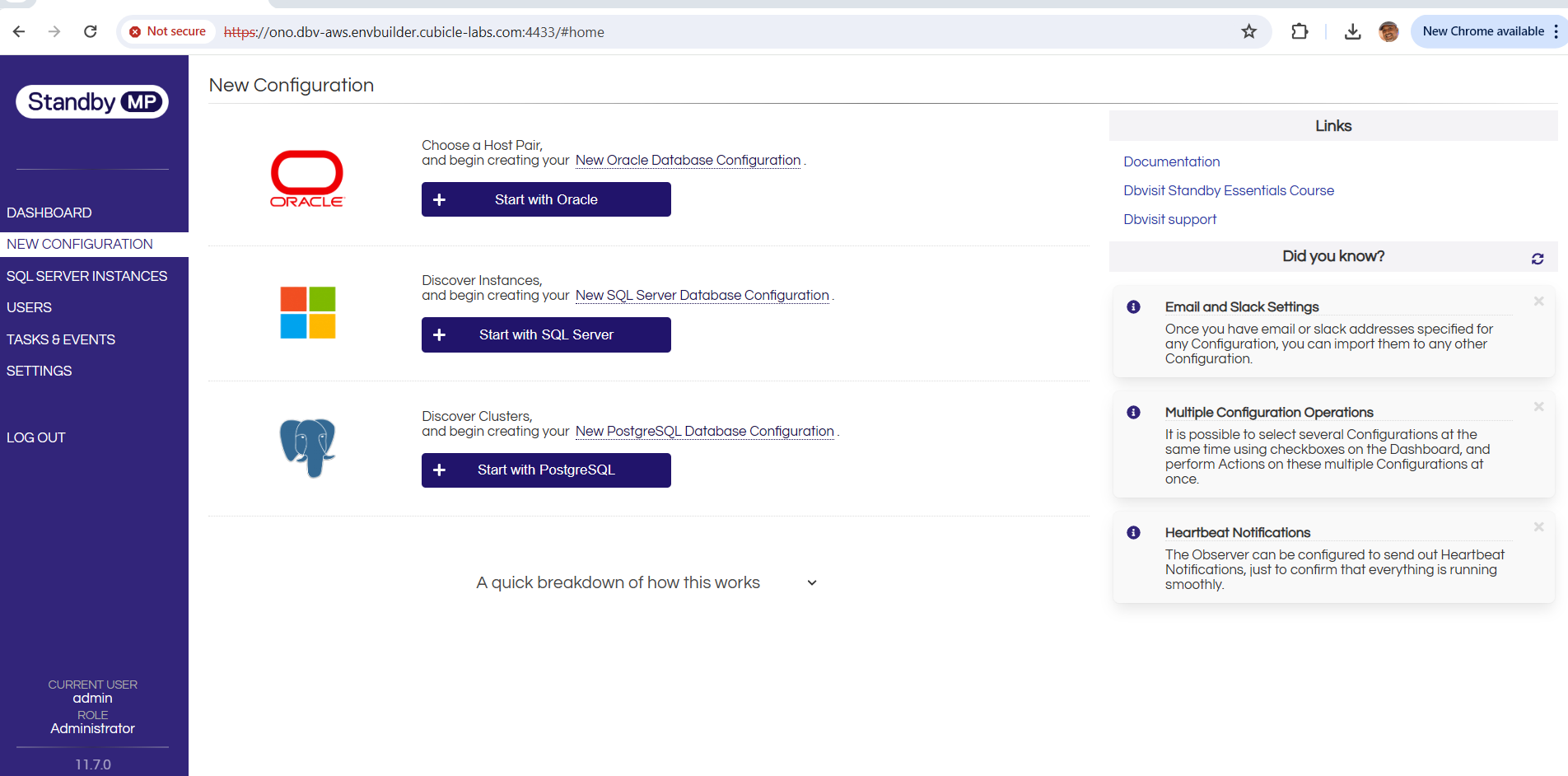Click the Email and Slack Settings title
The width and height of the screenshot is (1568, 776).
(x=1242, y=306)
